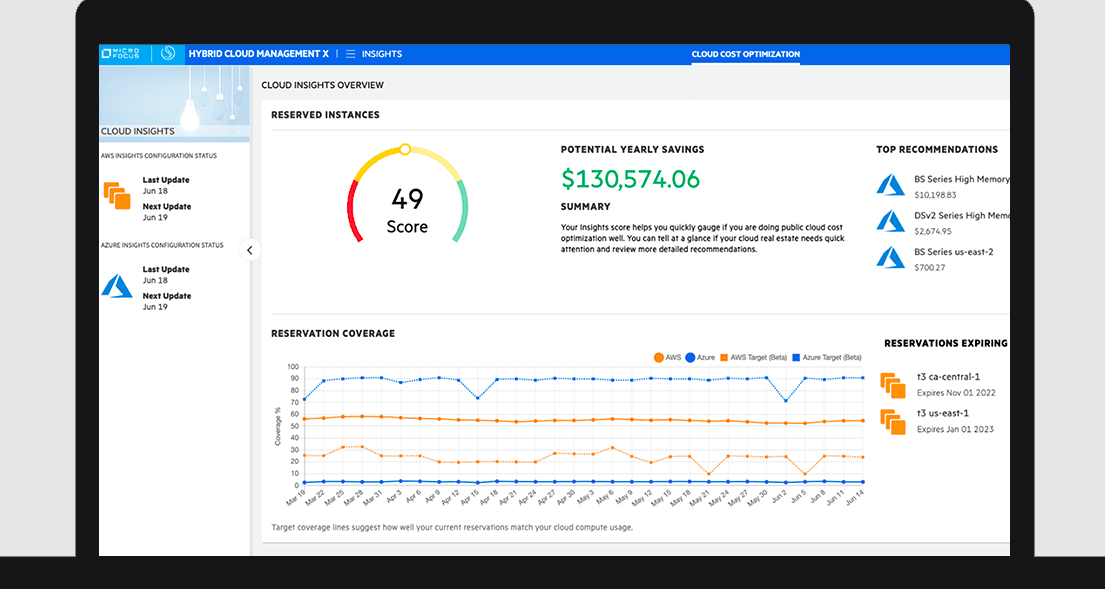Click the Potential Yearly Savings heading
The width and height of the screenshot is (1105, 589).
click(x=633, y=149)
